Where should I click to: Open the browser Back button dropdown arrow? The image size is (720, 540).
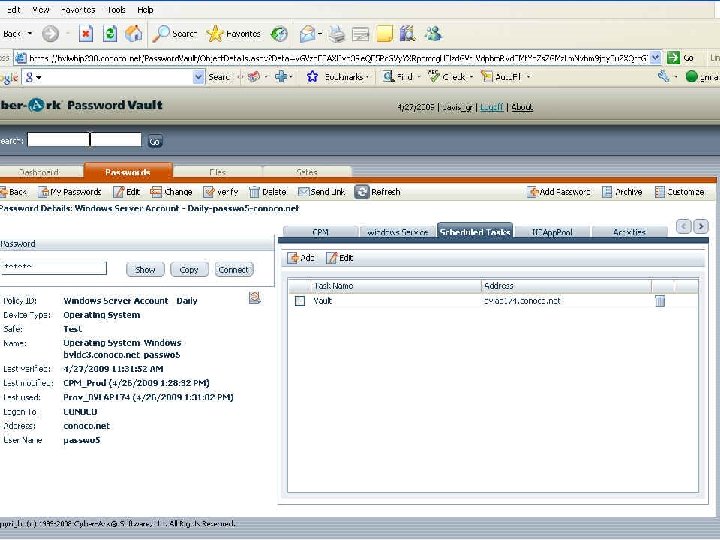(30, 34)
